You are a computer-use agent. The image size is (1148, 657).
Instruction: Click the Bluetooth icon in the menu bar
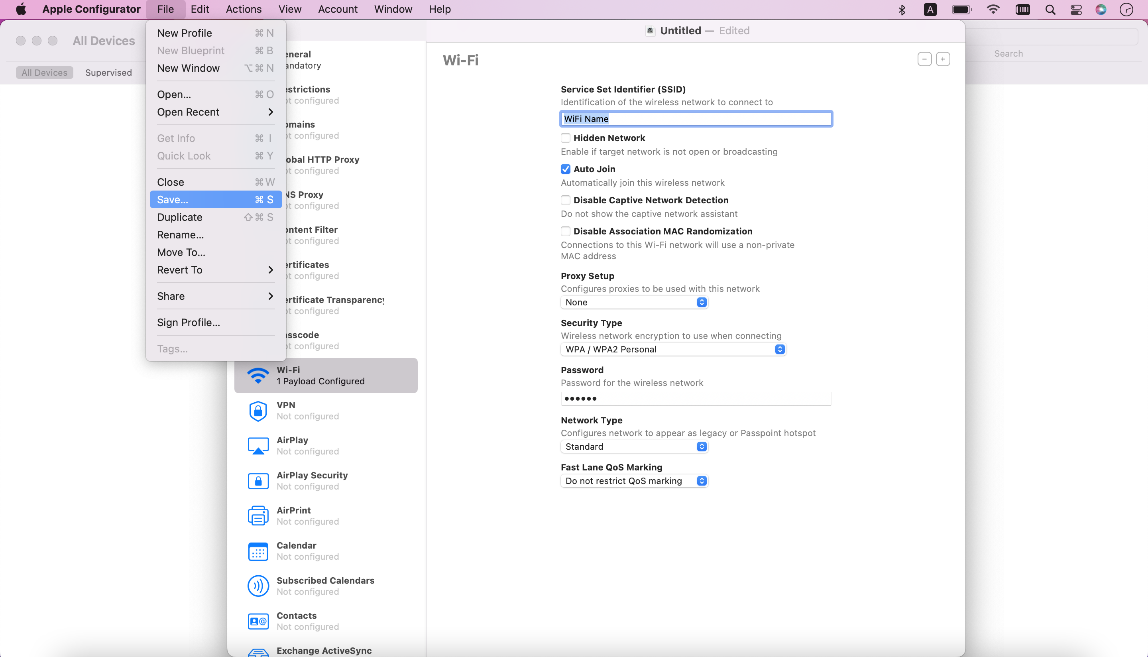click(x=902, y=10)
